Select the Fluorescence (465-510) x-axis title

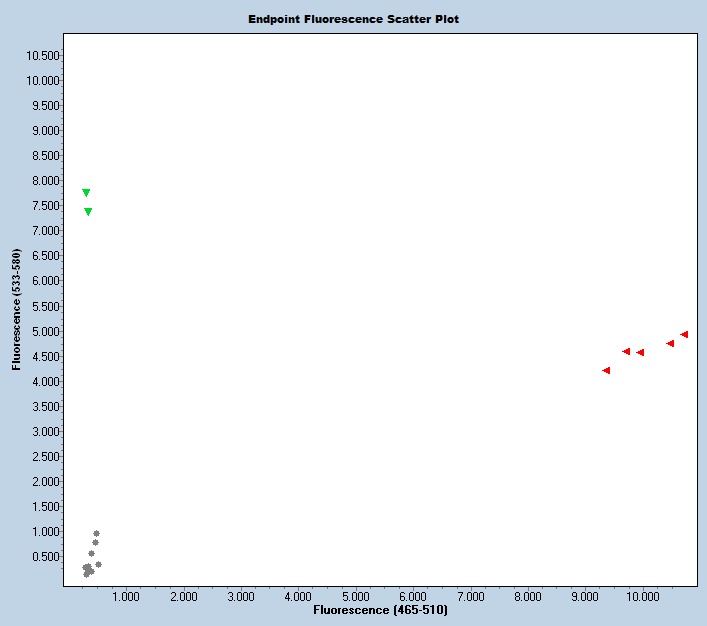[380, 609]
